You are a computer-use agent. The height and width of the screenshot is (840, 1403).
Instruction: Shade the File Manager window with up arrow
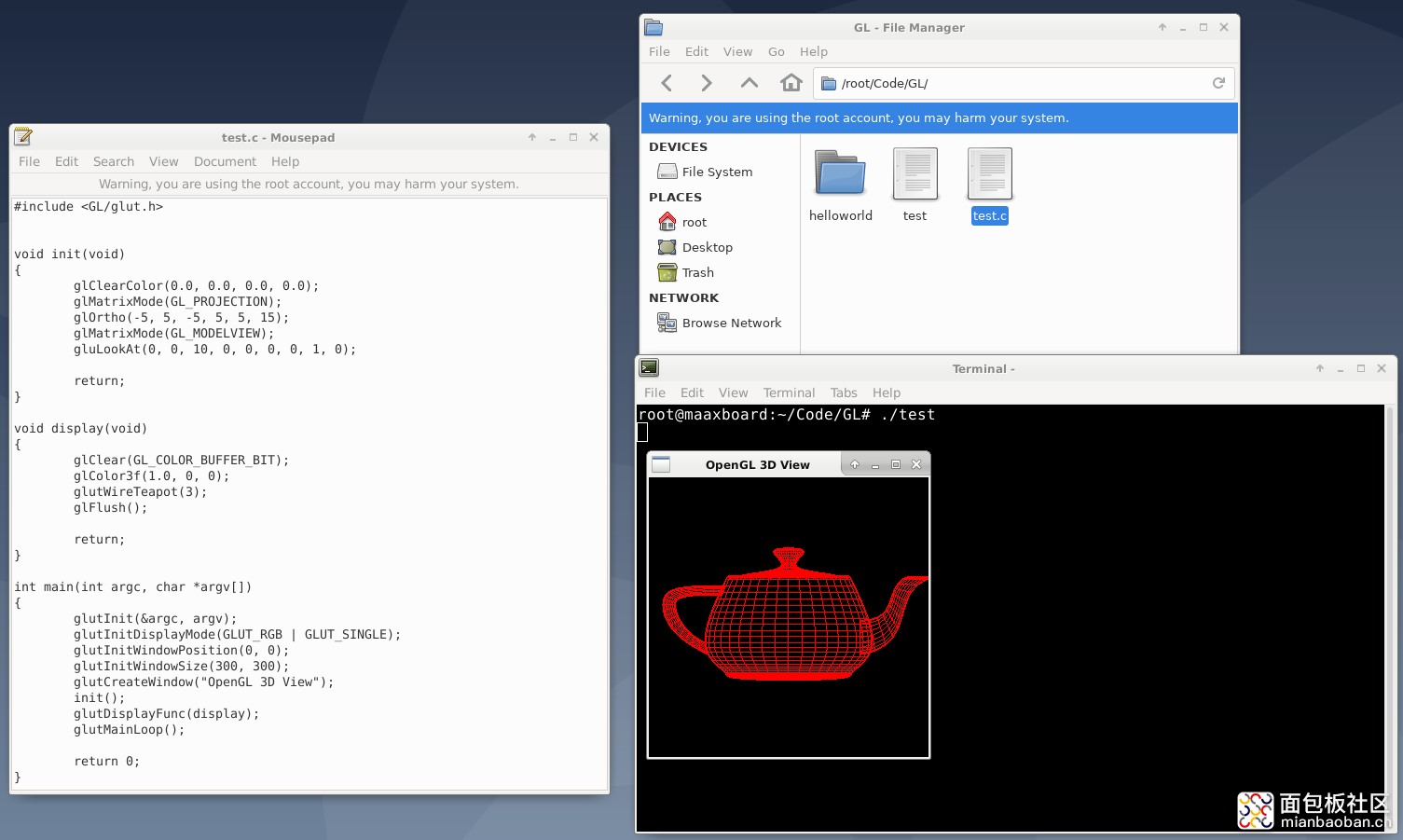point(1162,27)
